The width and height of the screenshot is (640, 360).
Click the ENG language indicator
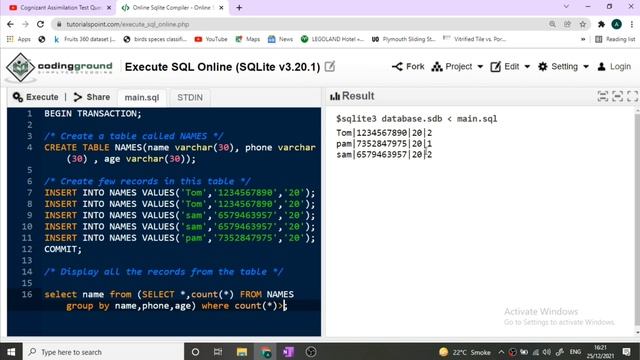575,352
